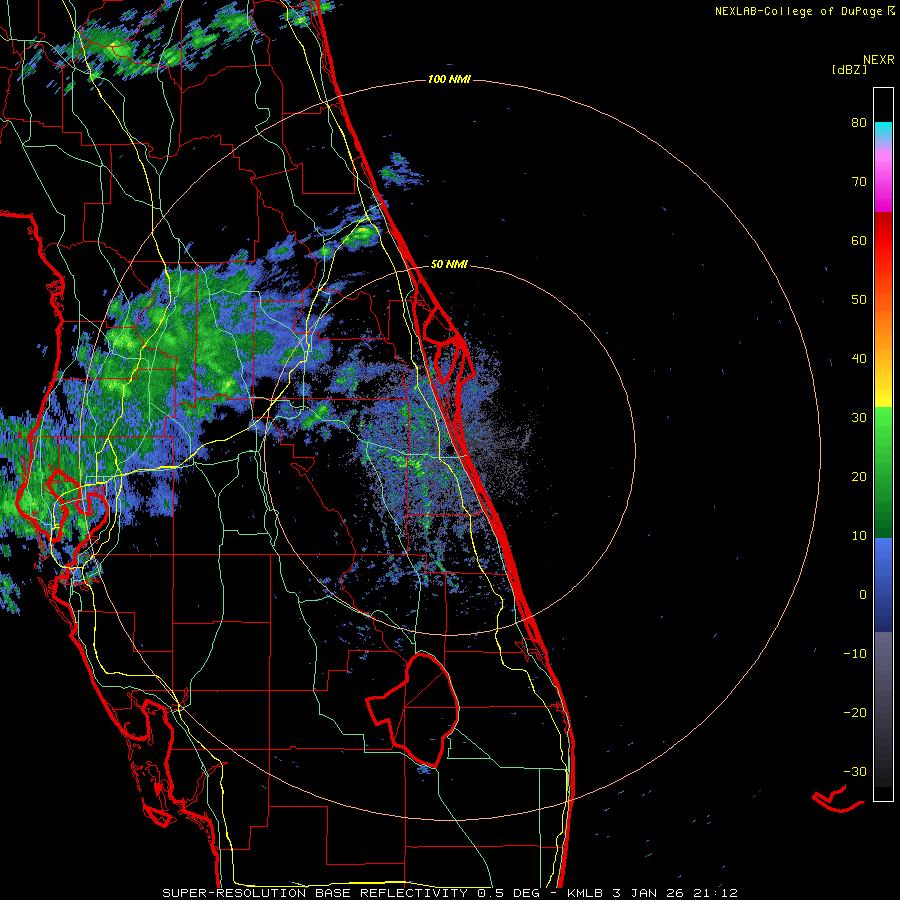Click the -20 value on the dBZ scale
900x900 pixels.
click(x=855, y=712)
